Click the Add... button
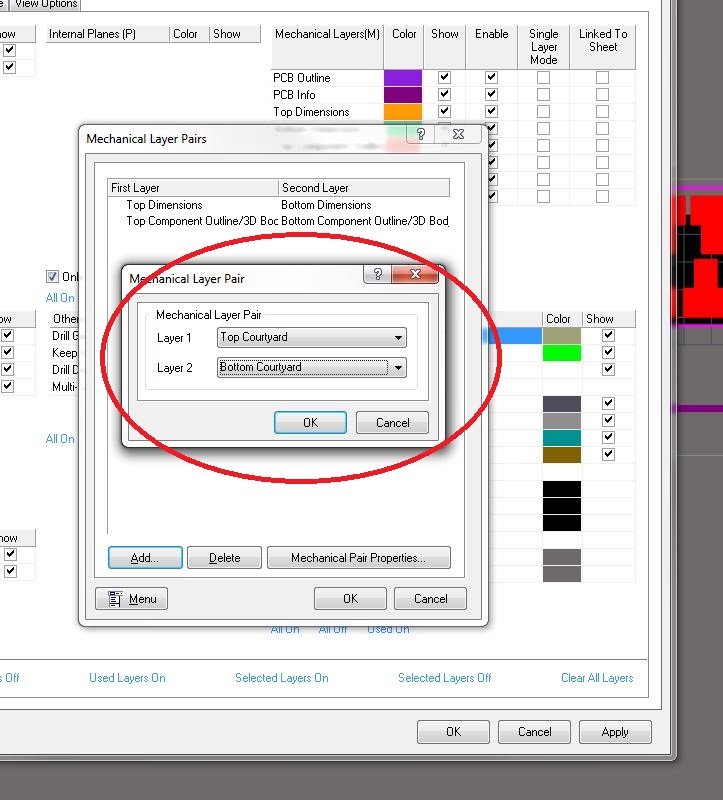This screenshot has height=800, width=723. tap(145, 558)
